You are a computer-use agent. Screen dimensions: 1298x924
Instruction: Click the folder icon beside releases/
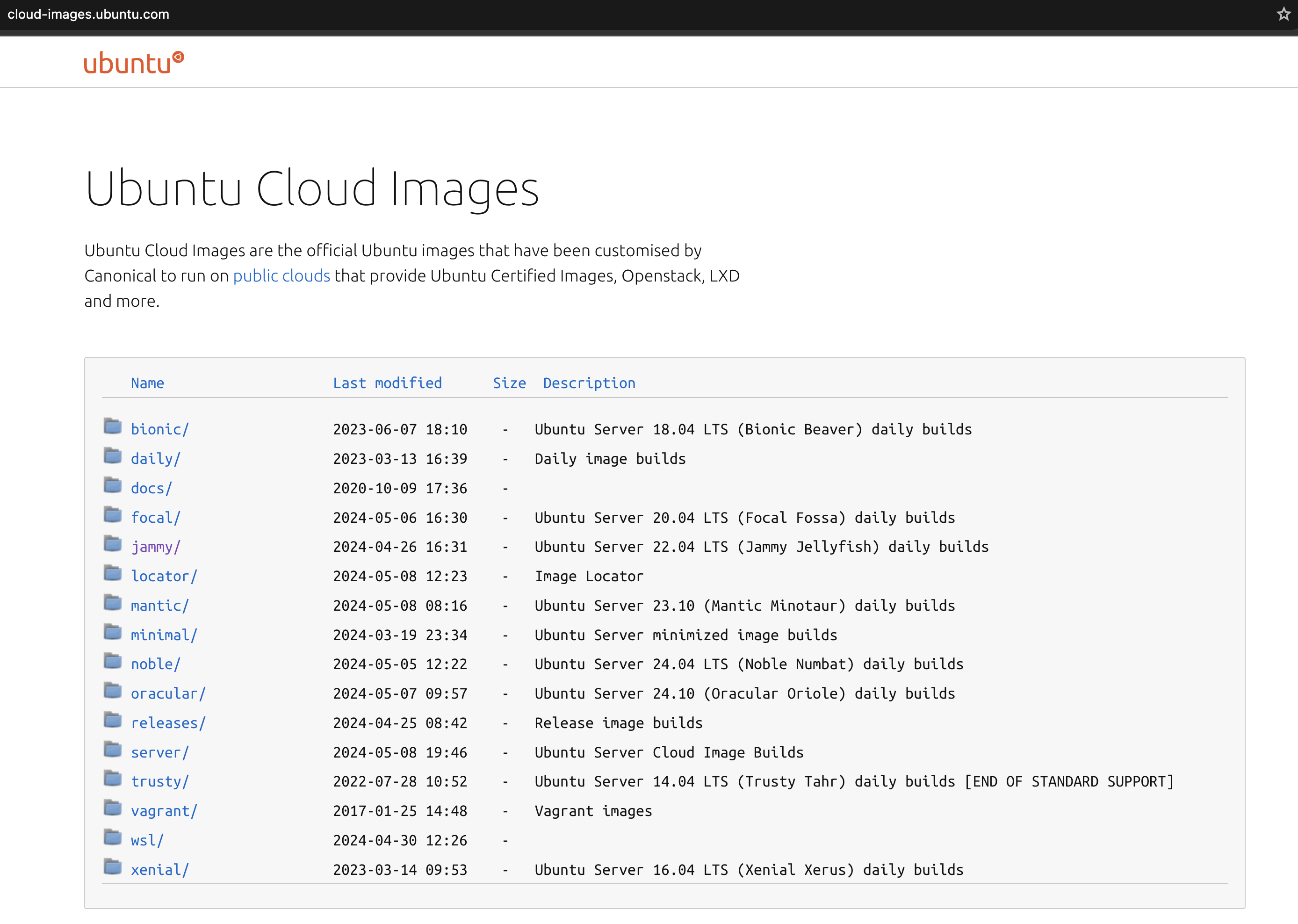pyautogui.click(x=113, y=720)
